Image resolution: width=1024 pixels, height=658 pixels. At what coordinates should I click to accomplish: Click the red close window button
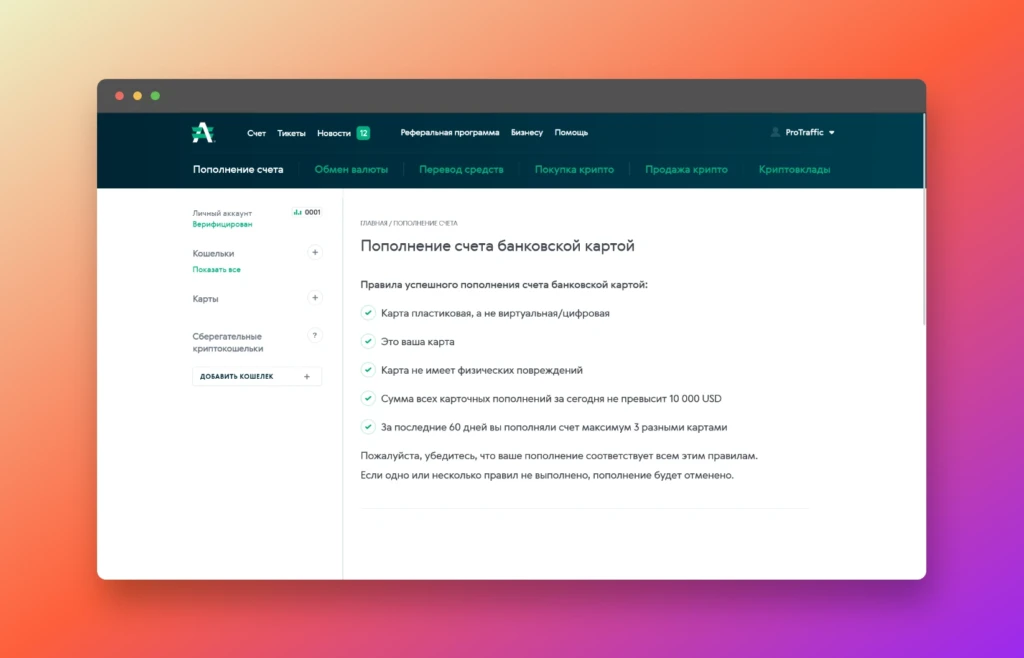(x=120, y=96)
